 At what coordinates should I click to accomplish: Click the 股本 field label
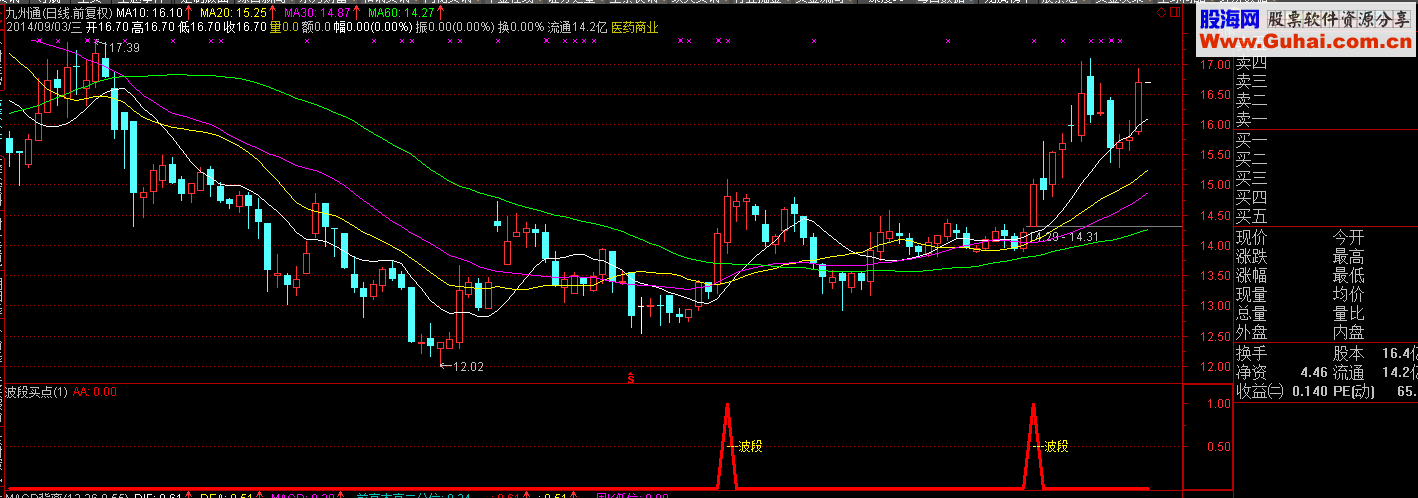point(1348,354)
